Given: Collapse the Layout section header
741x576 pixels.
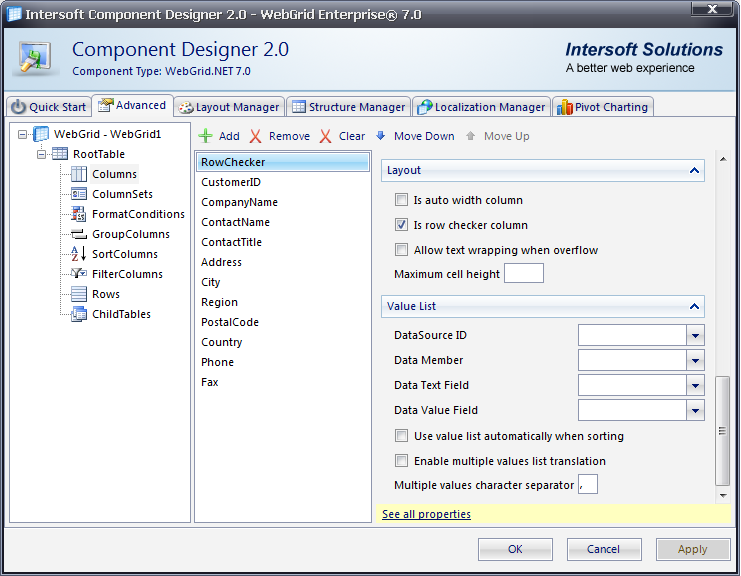Looking at the screenshot, I should click(x=694, y=171).
